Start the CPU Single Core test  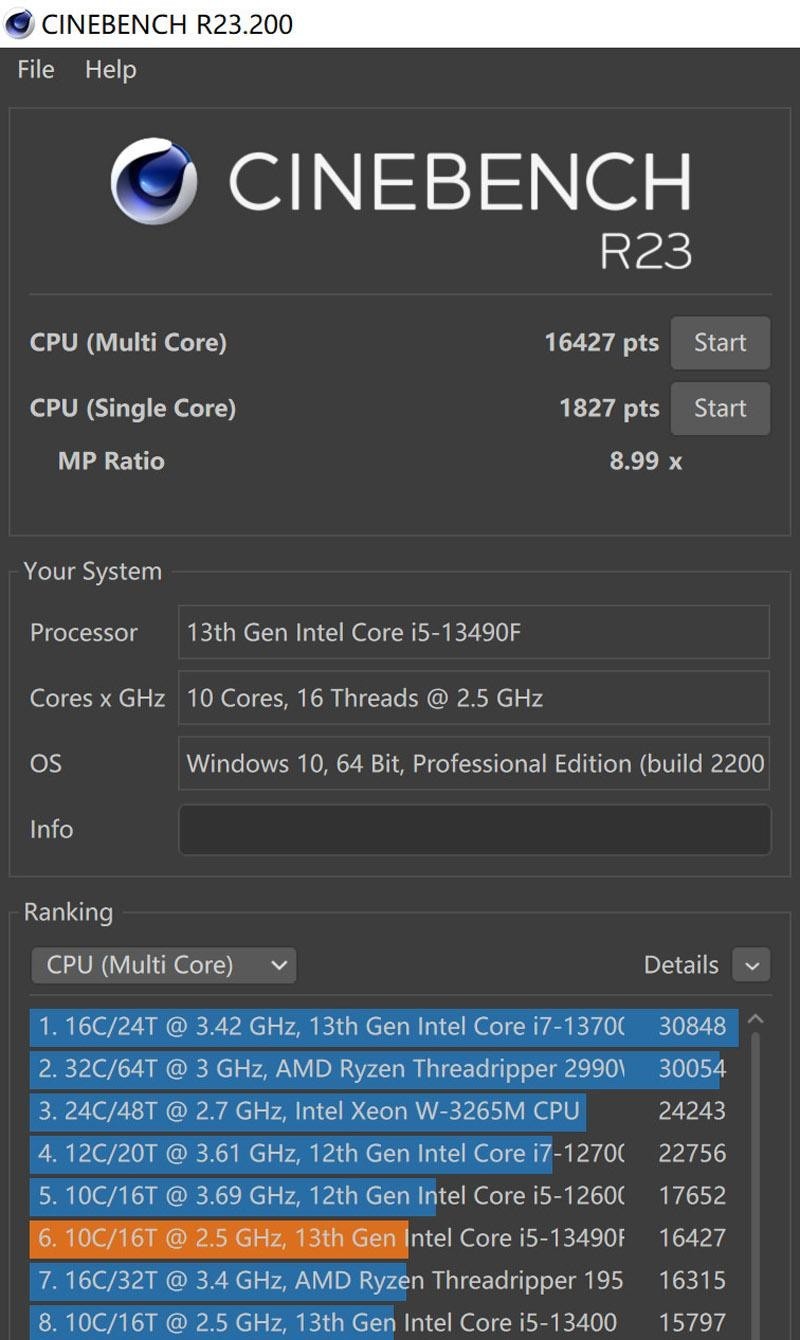coord(720,408)
